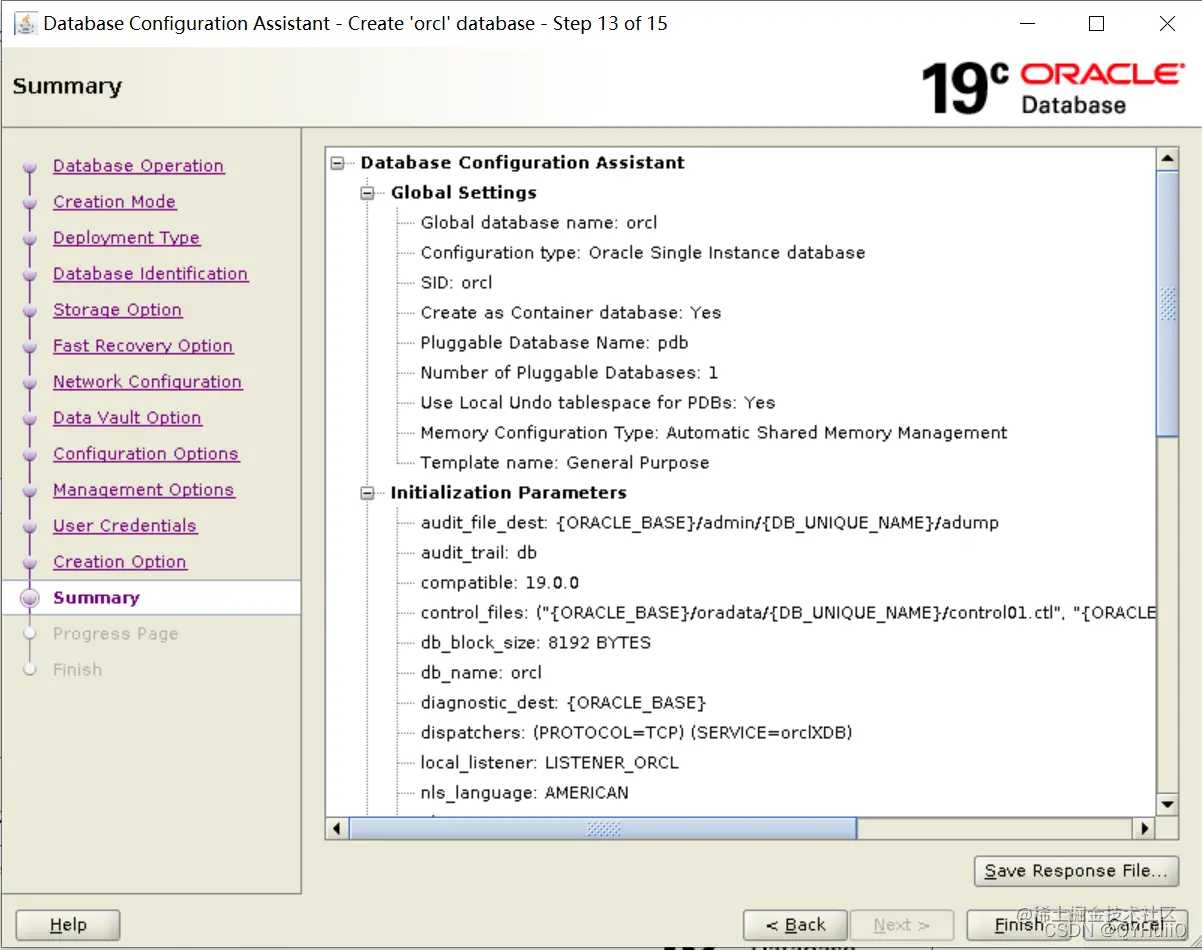Select the 'audit_trail: db' row
The width and height of the screenshot is (1202, 950).
click(479, 553)
